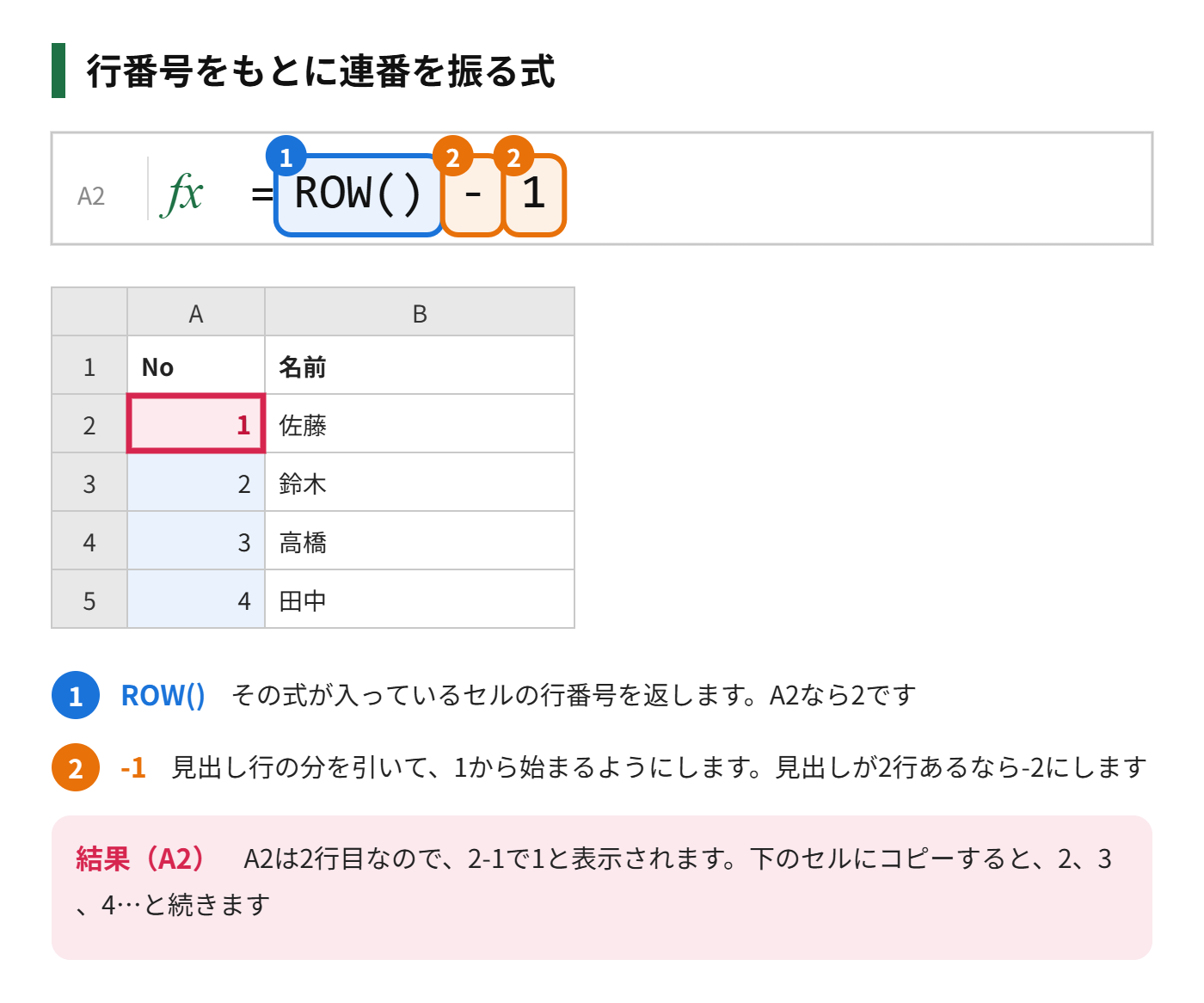
Task: Click the select-all corner of the grid
Action: click(x=89, y=312)
